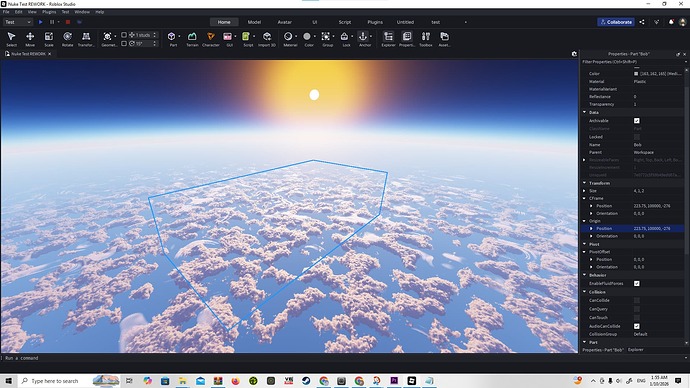Collapse the Behavior section
This screenshot has width=690, height=388.
pos(585,275)
